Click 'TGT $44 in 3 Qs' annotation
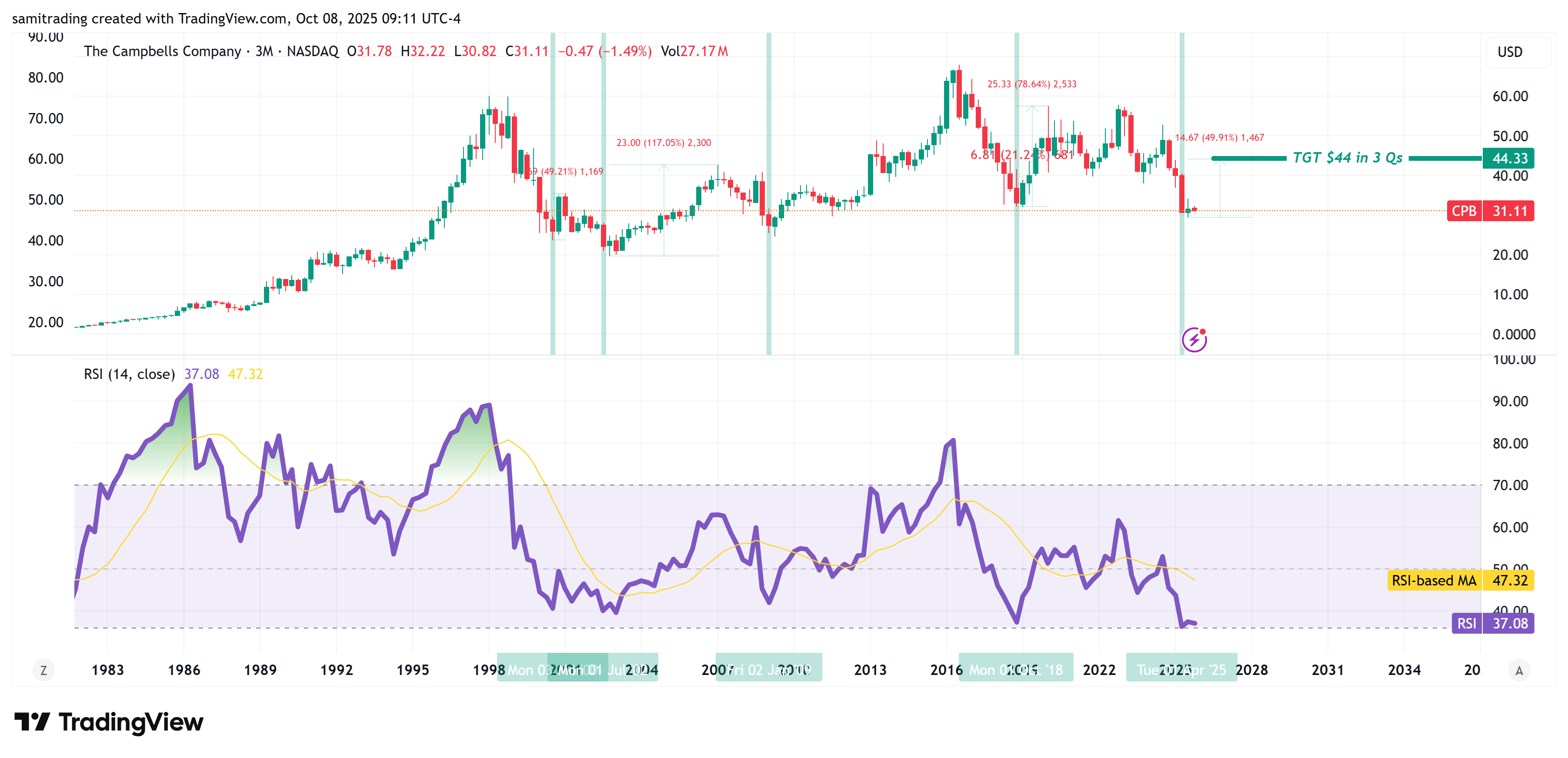1568x758 pixels. point(1347,158)
